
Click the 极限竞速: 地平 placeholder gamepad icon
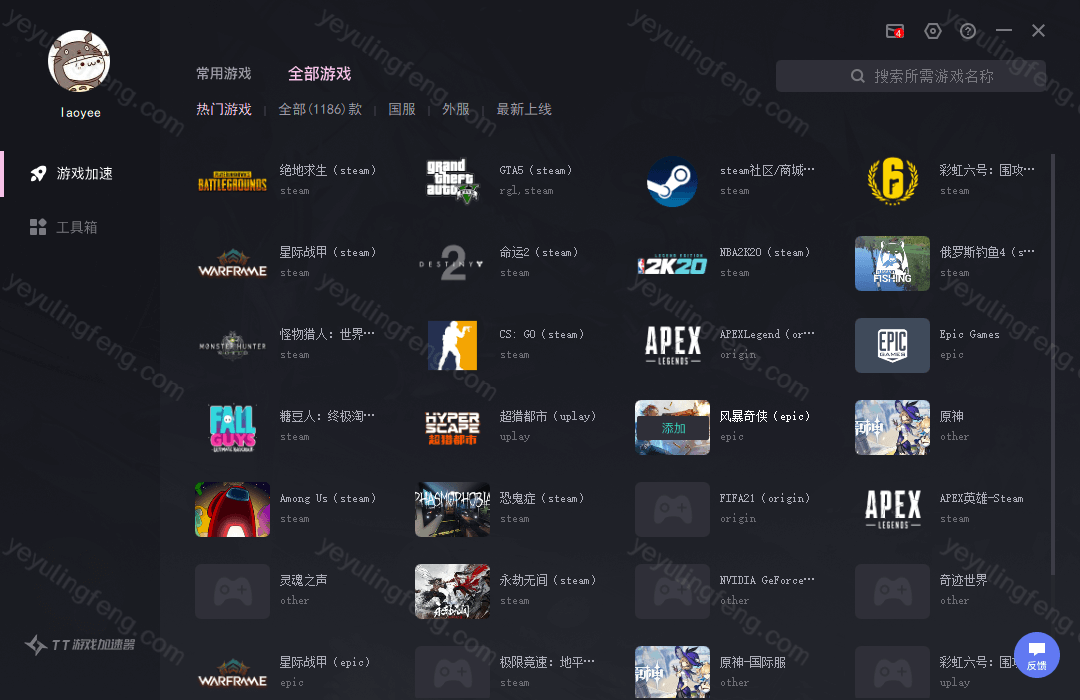[x=453, y=672]
